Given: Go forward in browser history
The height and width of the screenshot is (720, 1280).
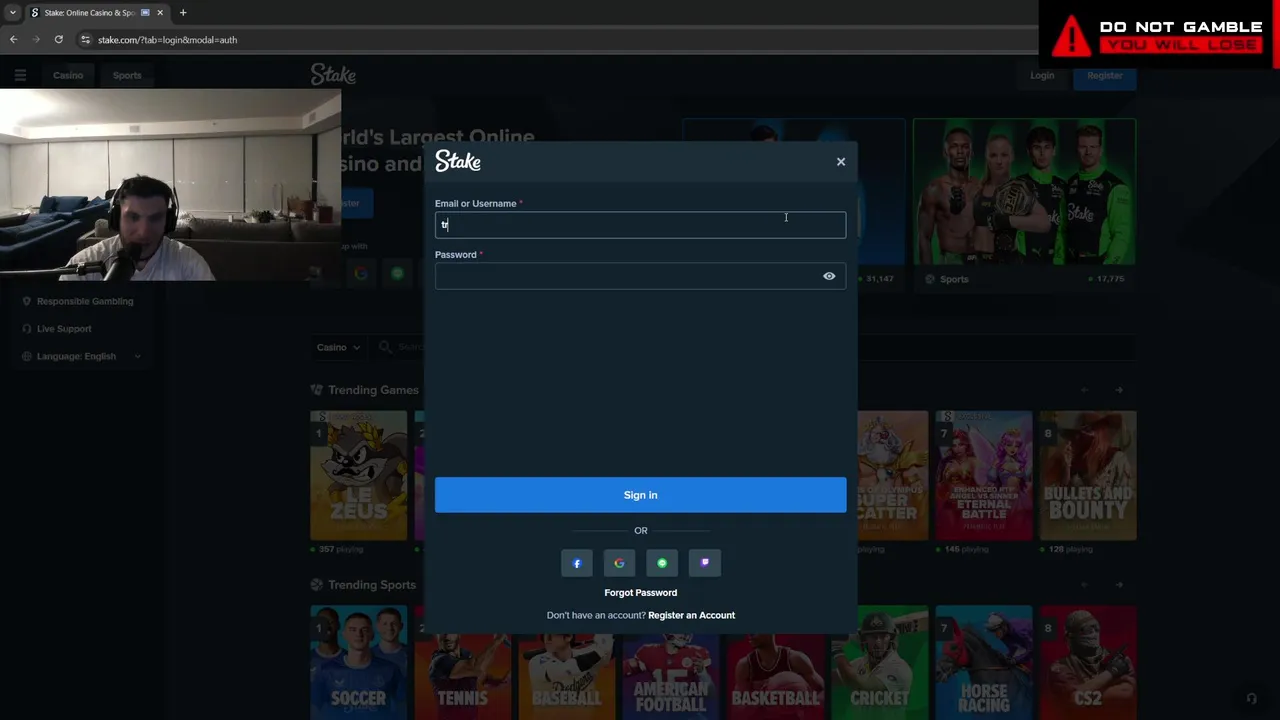Looking at the screenshot, I should [36, 40].
